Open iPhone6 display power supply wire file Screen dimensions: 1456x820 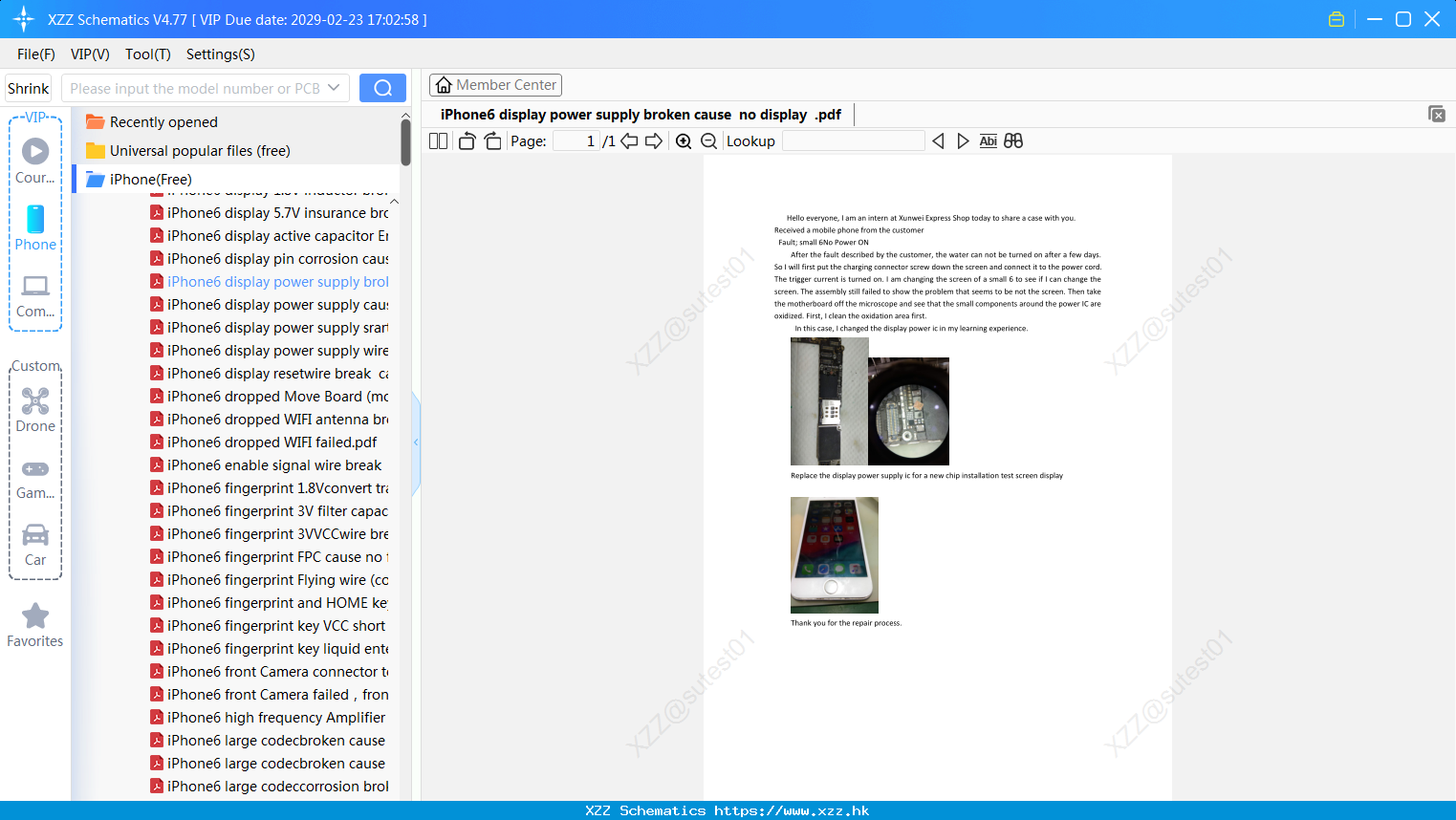coord(270,351)
